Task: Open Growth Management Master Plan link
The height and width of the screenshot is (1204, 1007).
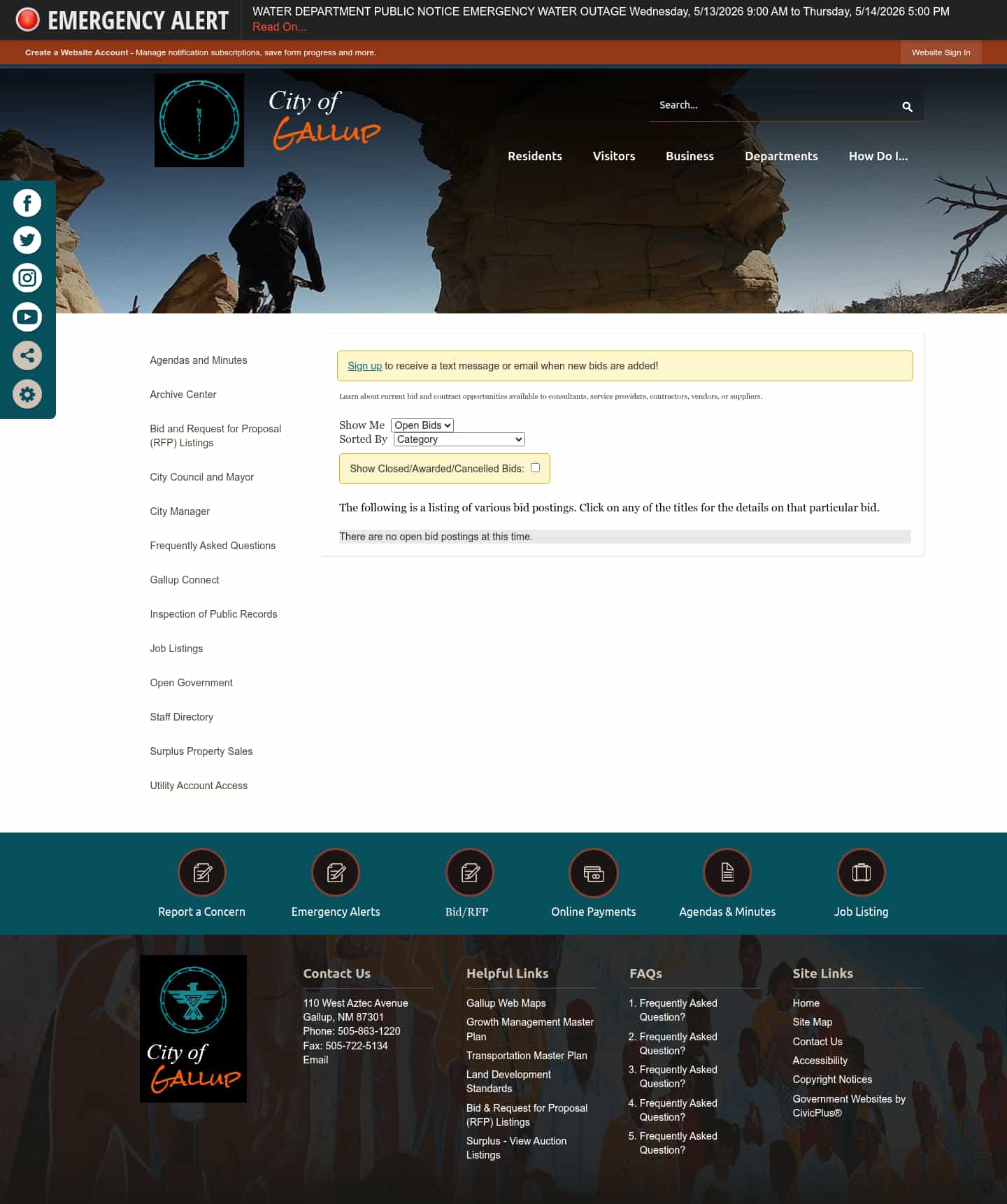Action: (x=530, y=1029)
